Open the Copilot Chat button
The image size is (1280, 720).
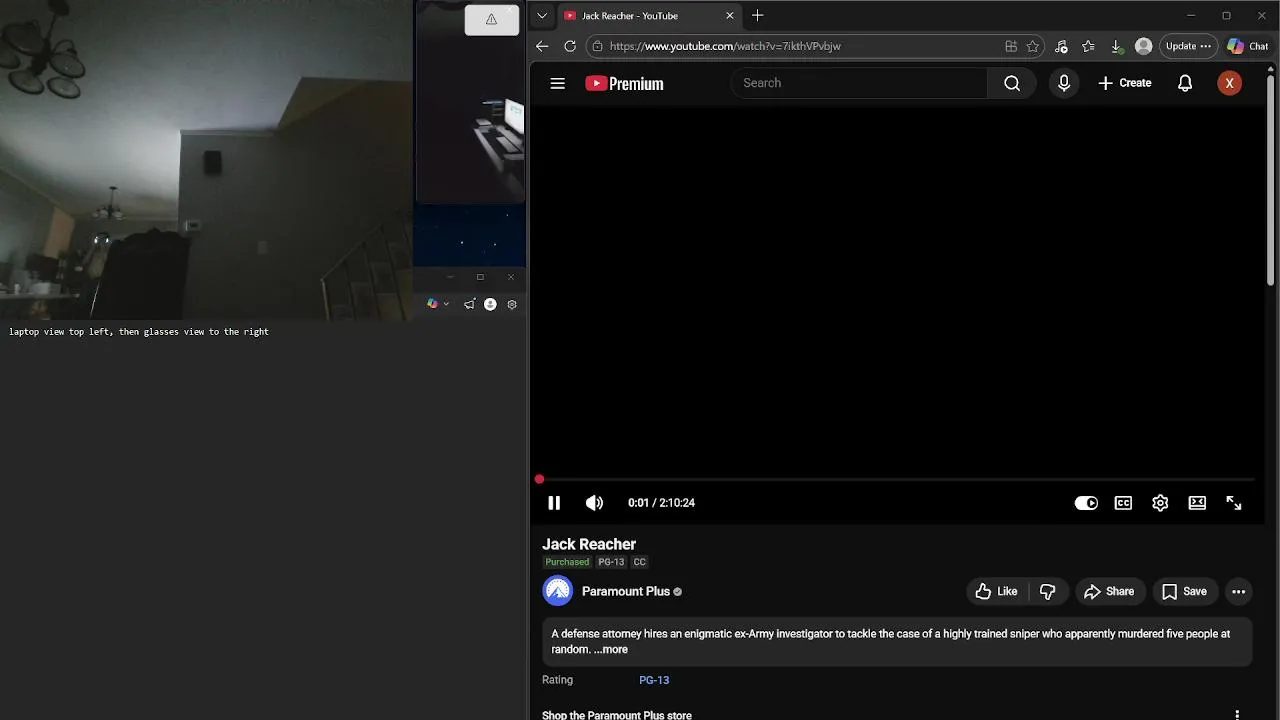(x=1248, y=46)
